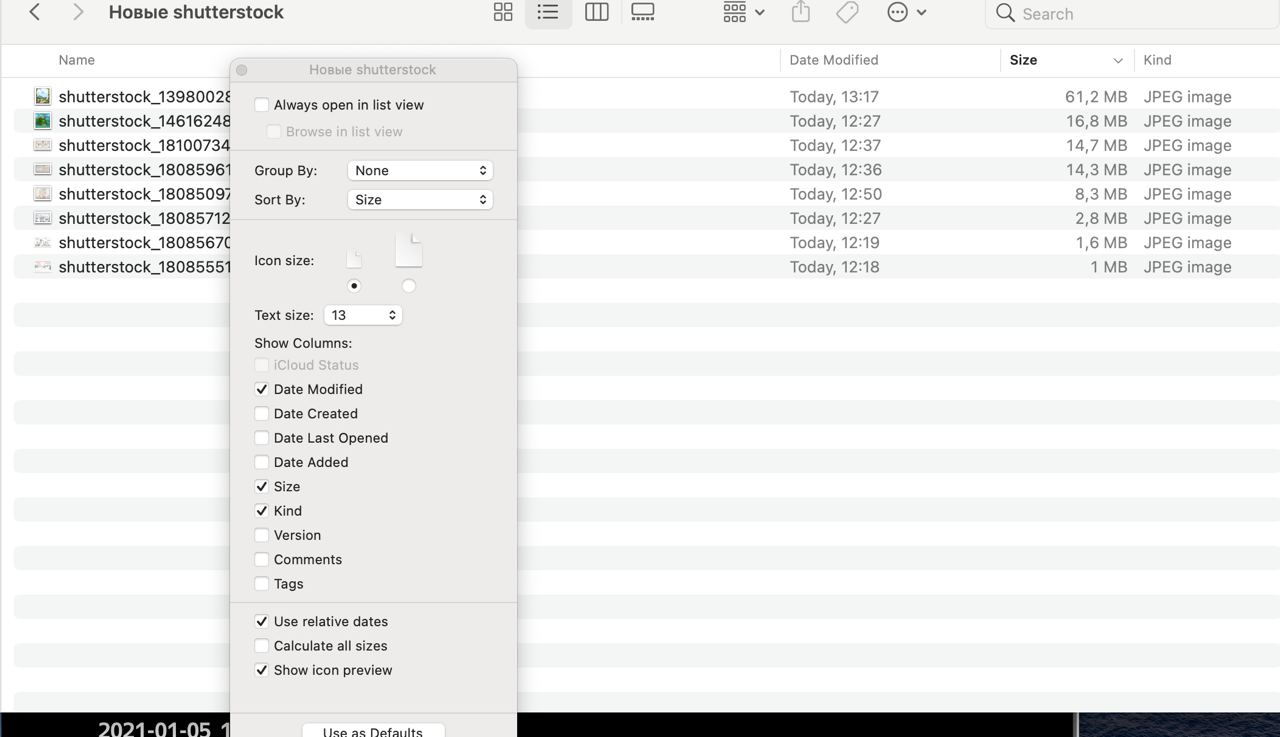Click icon of shutterstock_18085670 file
1280x737 pixels.
click(42, 242)
